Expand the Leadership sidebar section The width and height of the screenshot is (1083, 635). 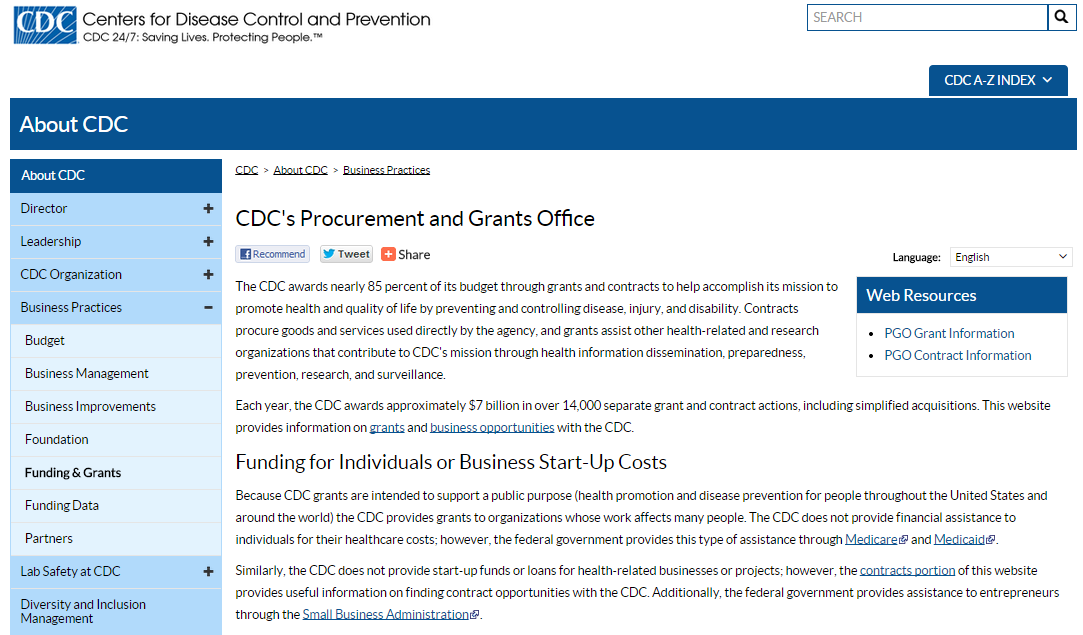(x=208, y=242)
